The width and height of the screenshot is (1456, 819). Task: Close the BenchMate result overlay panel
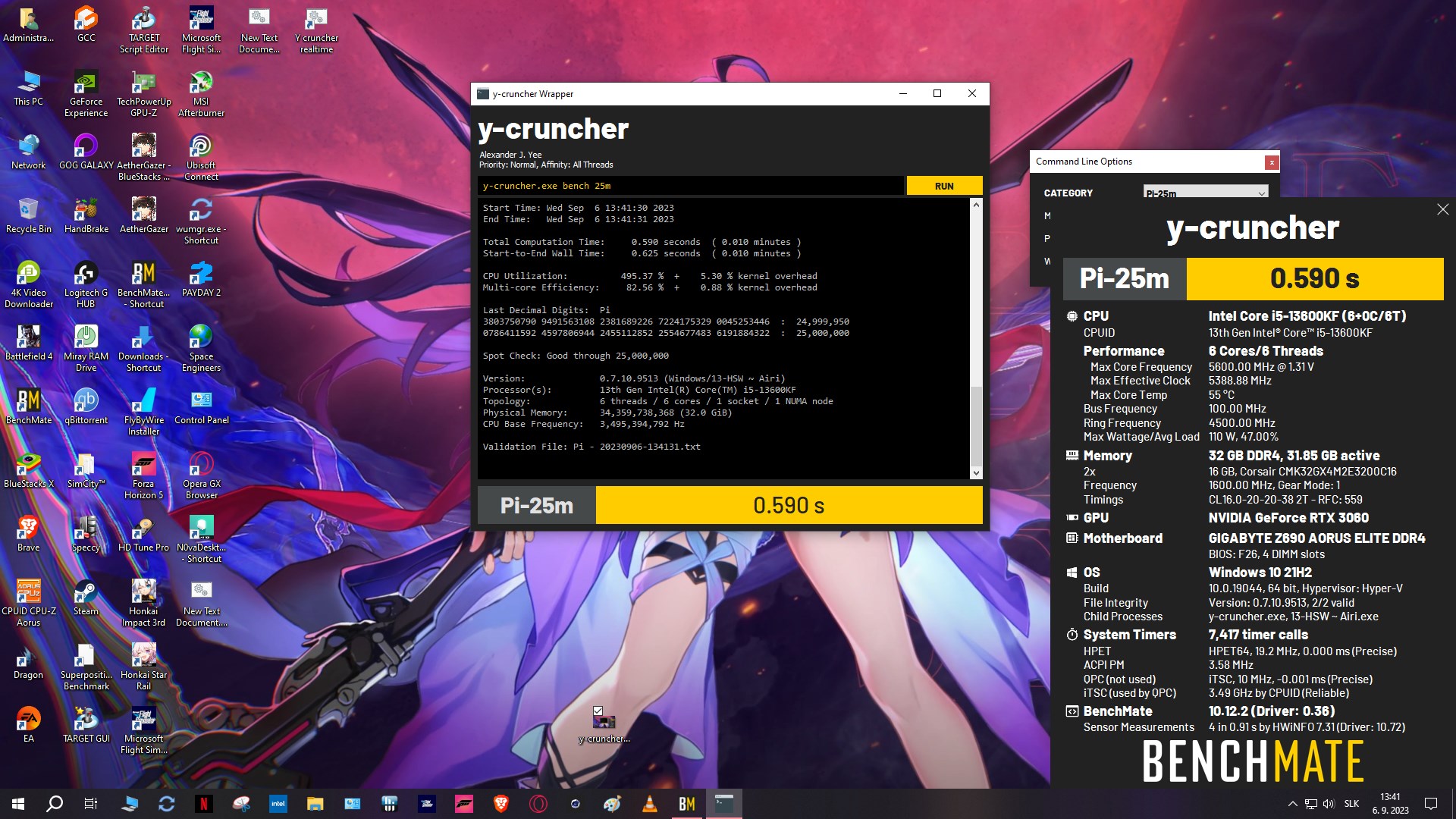tap(1442, 209)
